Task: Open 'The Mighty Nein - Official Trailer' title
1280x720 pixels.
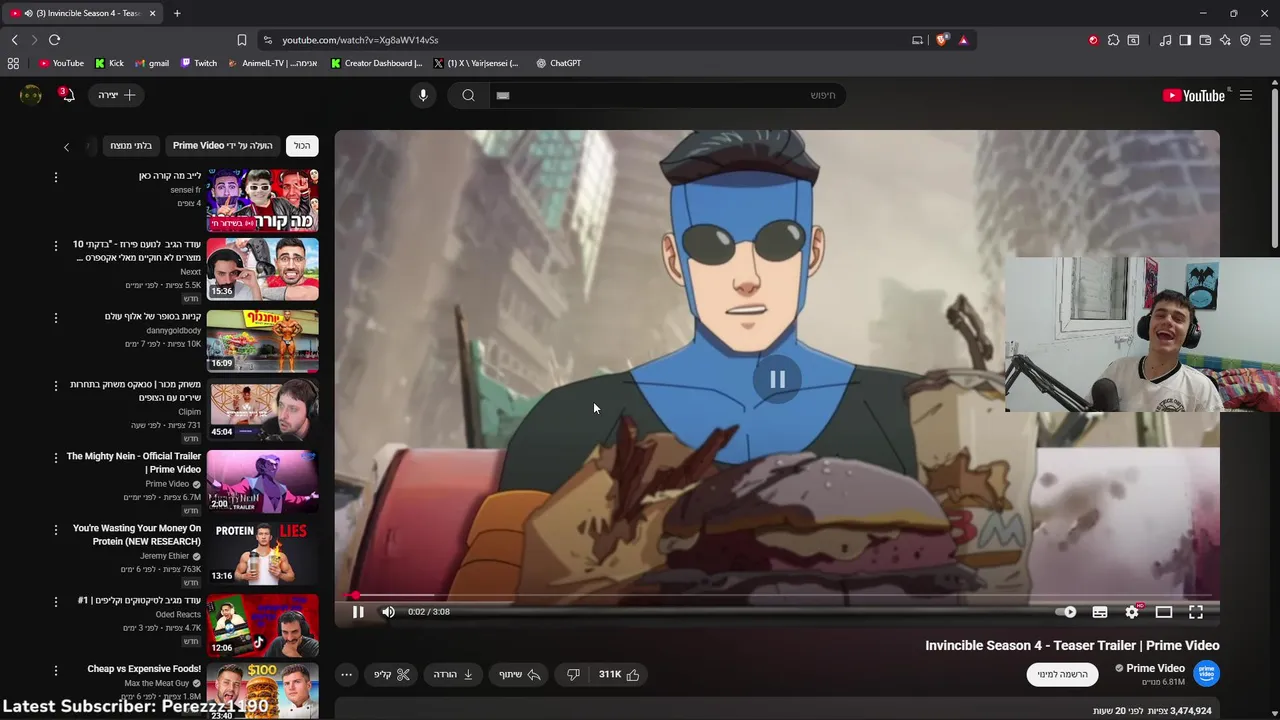Action: [x=134, y=463]
